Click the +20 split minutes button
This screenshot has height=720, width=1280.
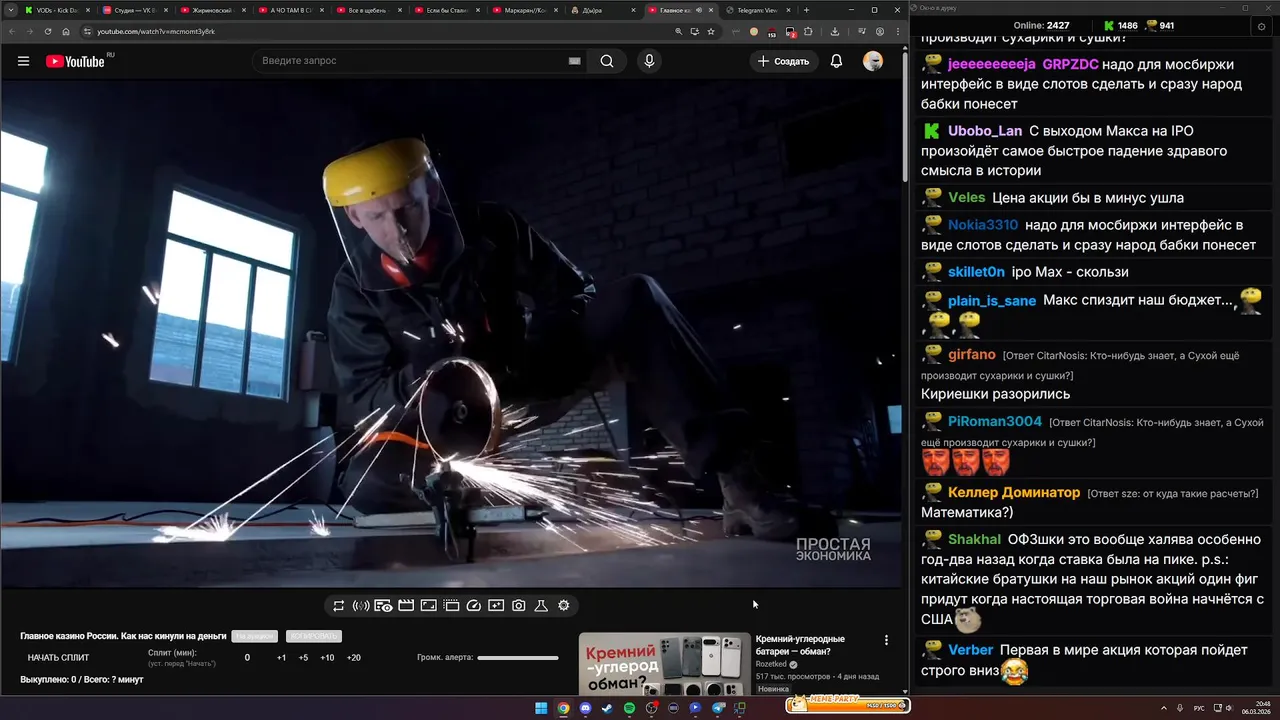click(353, 658)
